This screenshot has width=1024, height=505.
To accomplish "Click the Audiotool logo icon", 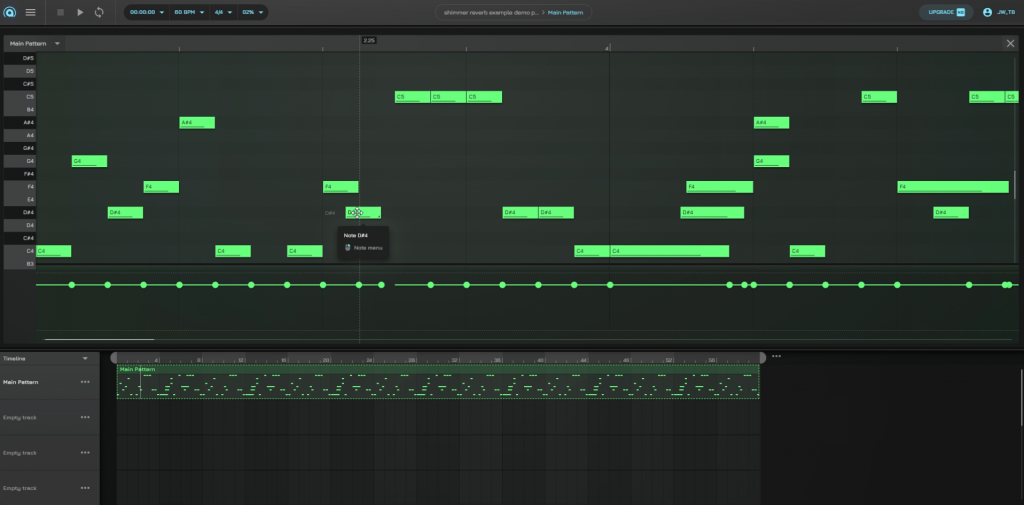I will (10, 12).
